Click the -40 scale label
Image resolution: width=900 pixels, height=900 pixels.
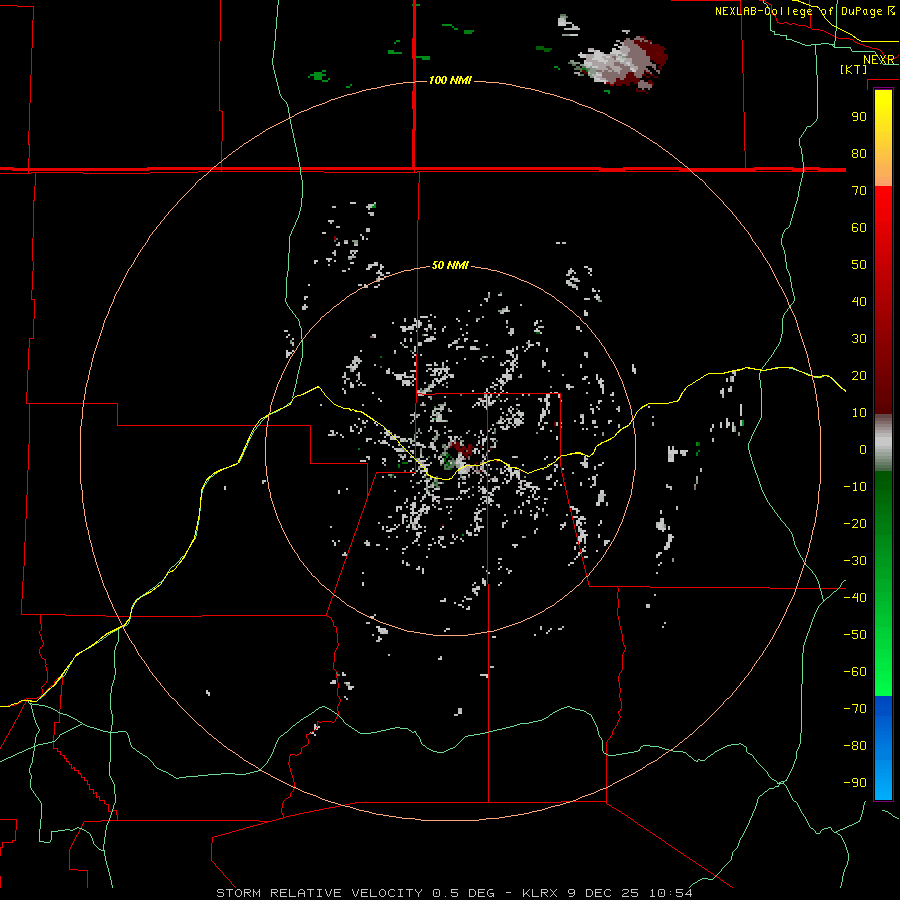pyautogui.click(x=855, y=598)
